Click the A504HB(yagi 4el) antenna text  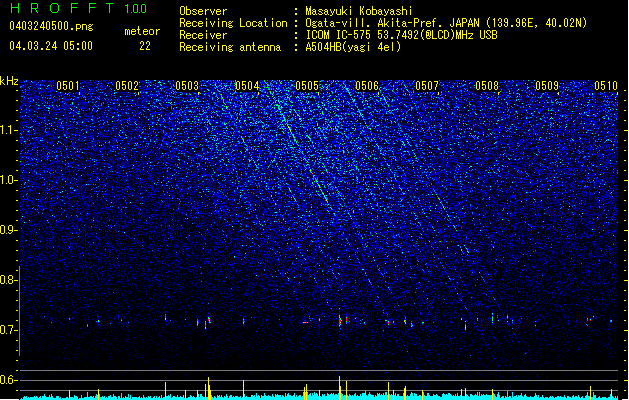(353, 47)
